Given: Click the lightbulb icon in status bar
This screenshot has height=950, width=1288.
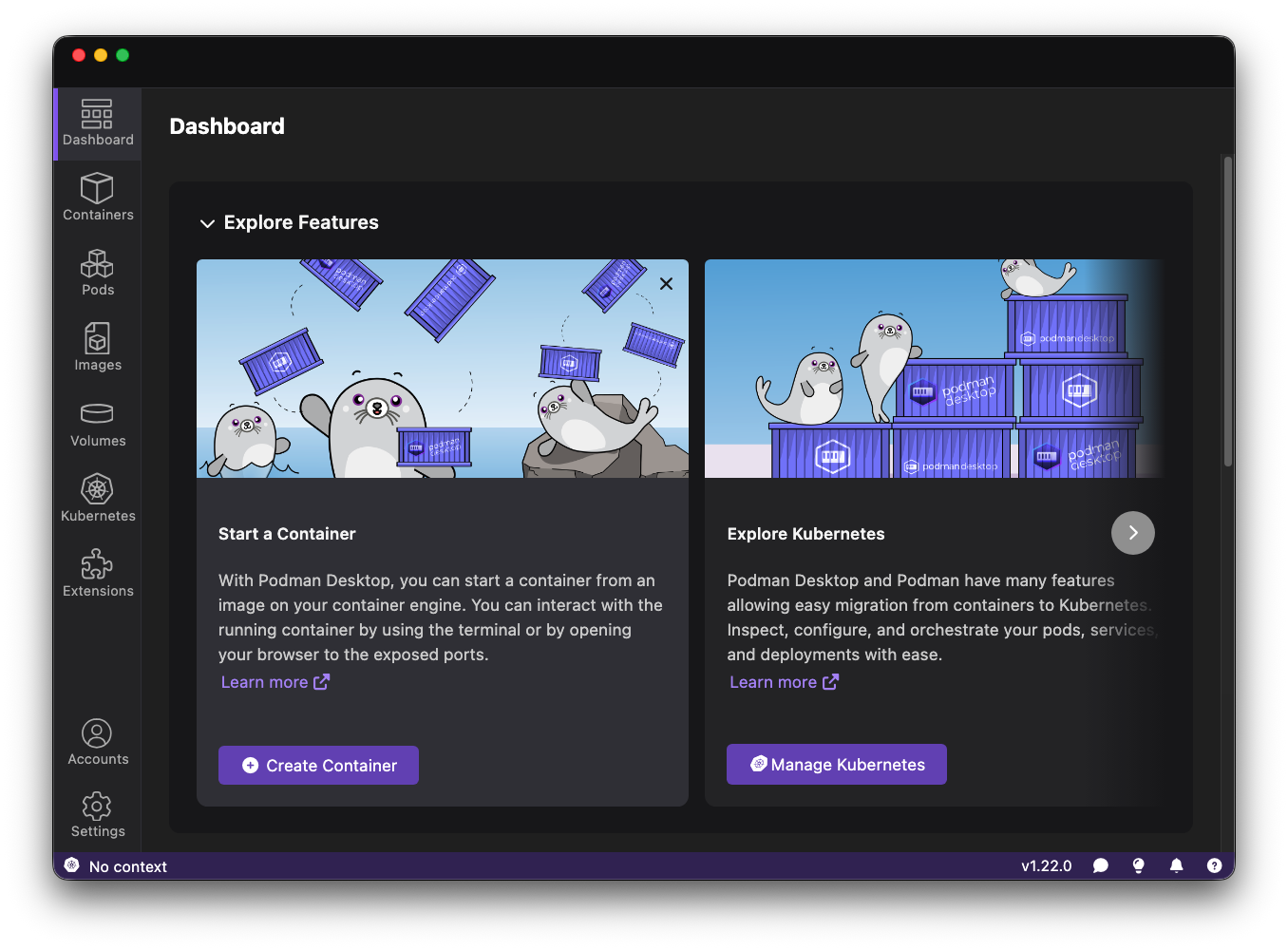Looking at the screenshot, I should coord(1138,865).
